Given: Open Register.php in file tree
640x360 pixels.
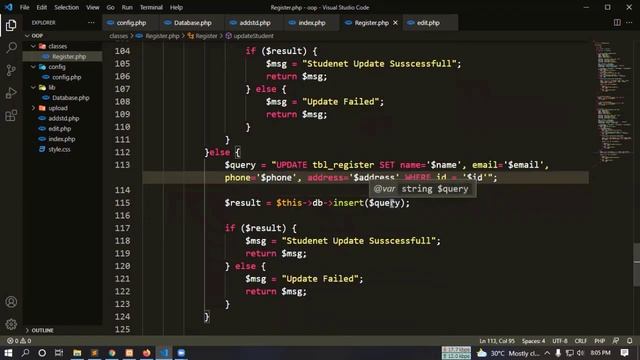Looking at the screenshot, I should click(62, 57).
